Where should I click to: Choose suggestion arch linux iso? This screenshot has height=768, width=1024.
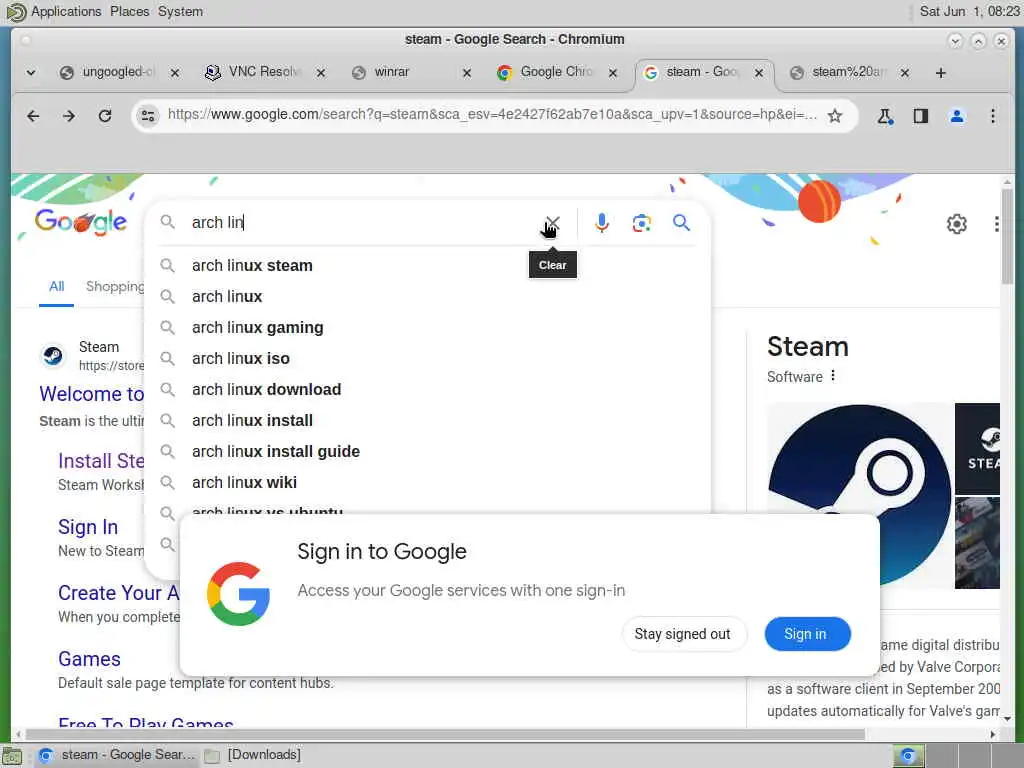point(428,359)
